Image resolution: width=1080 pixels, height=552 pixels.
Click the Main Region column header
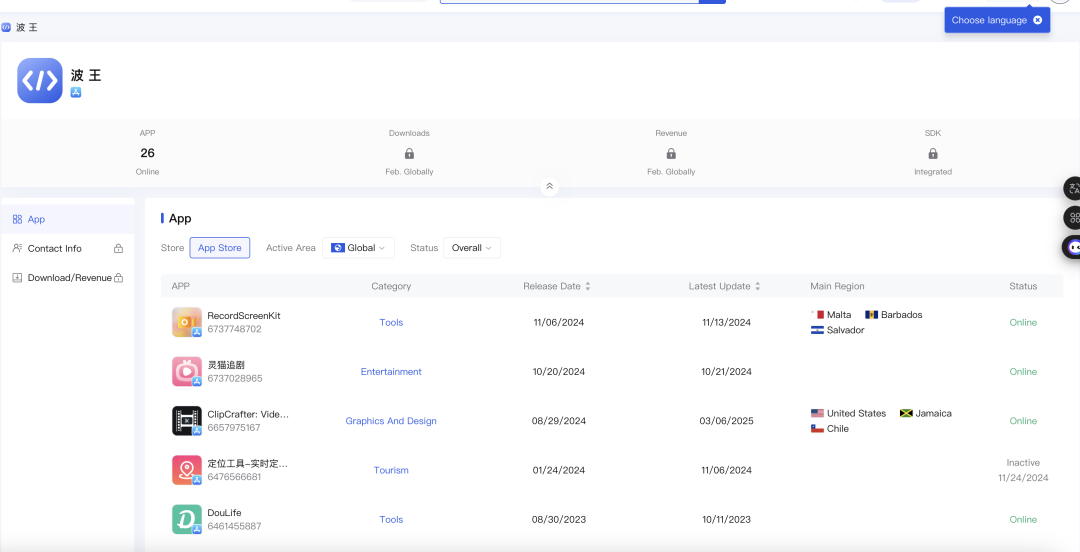click(x=837, y=286)
